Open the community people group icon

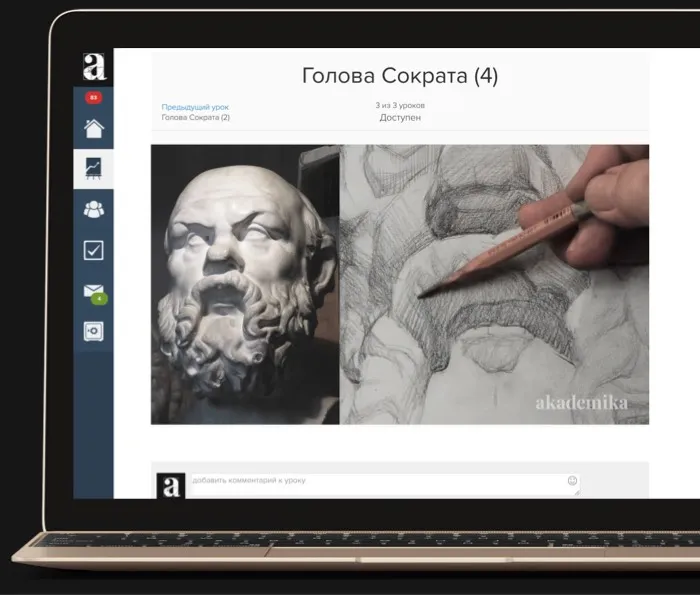(x=93, y=209)
